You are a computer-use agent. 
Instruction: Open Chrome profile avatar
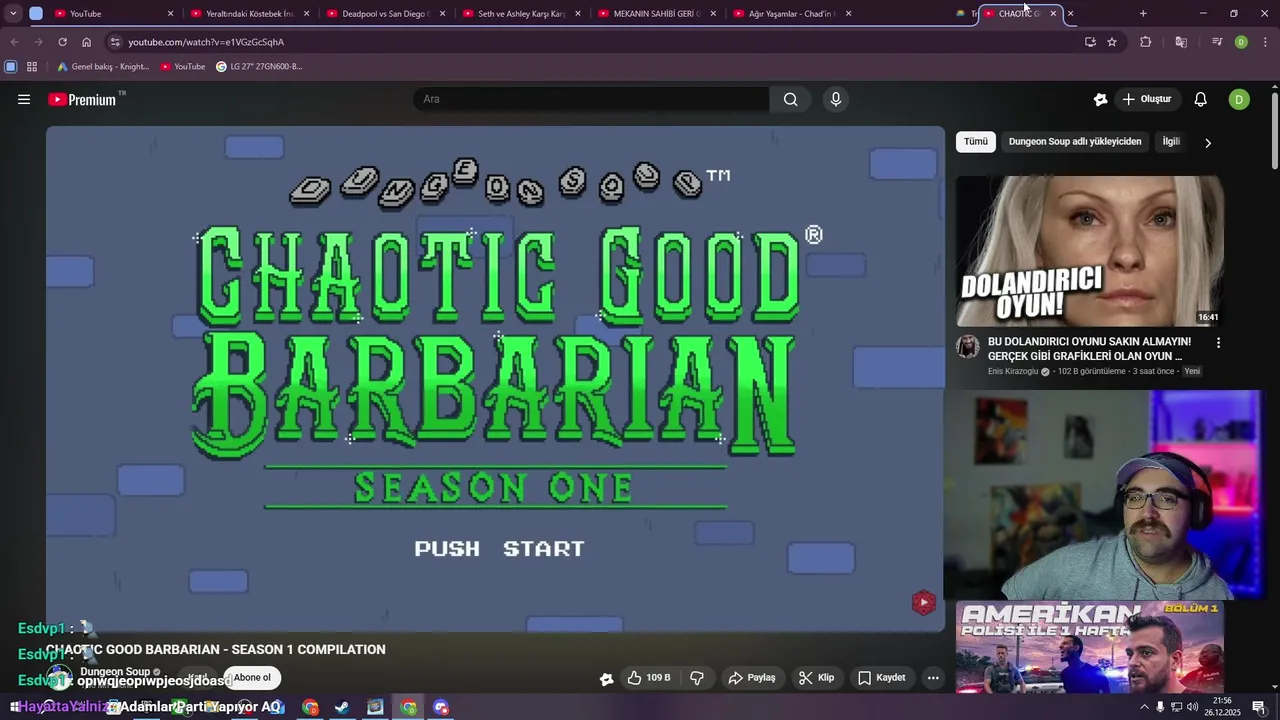1241,42
